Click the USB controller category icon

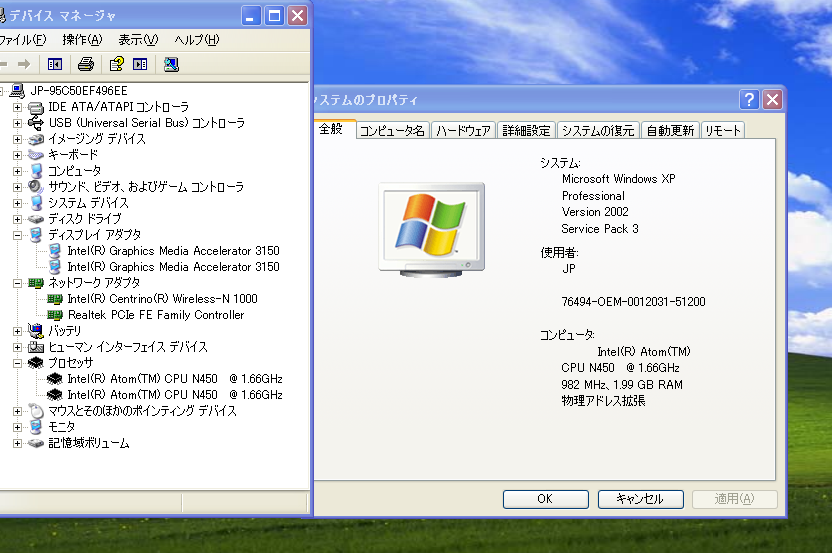(x=36, y=123)
